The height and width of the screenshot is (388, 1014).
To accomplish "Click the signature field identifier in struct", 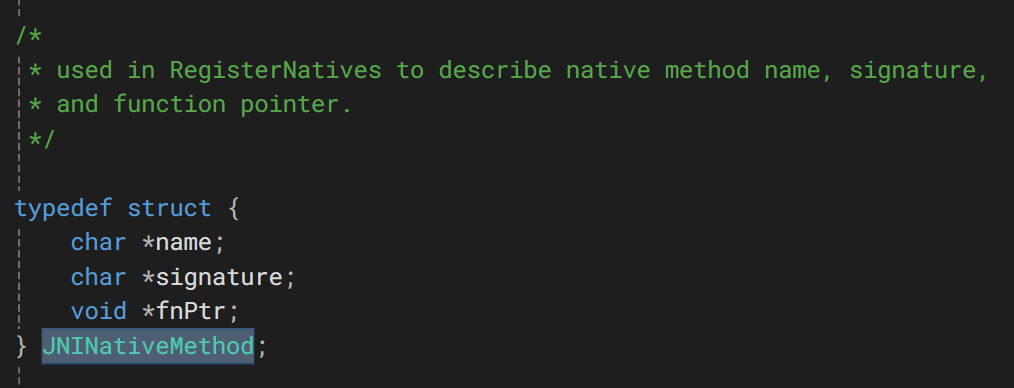I will click(219, 277).
